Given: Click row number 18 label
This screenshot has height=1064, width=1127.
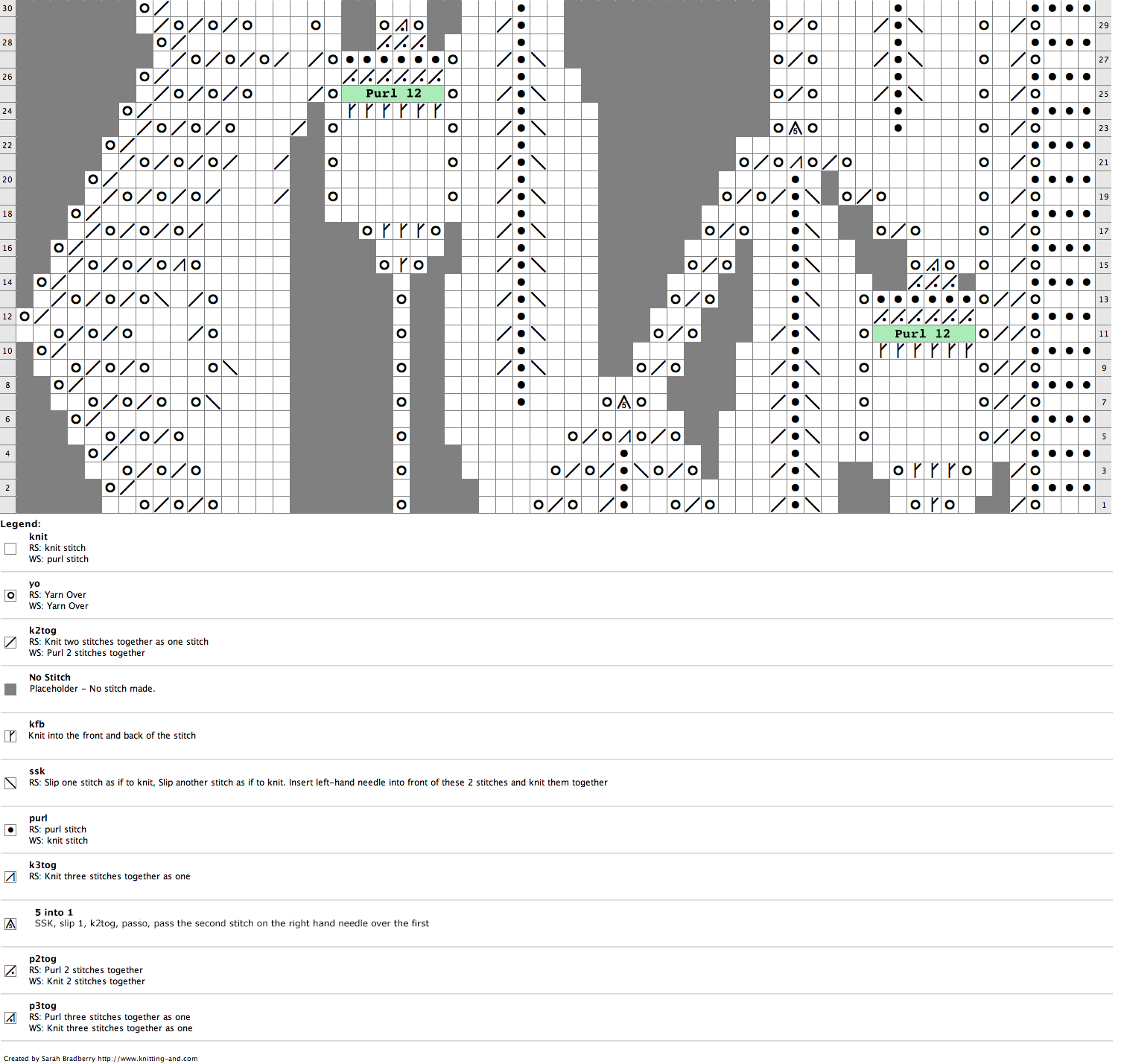Looking at the screenshot, I should pos(7,214).
